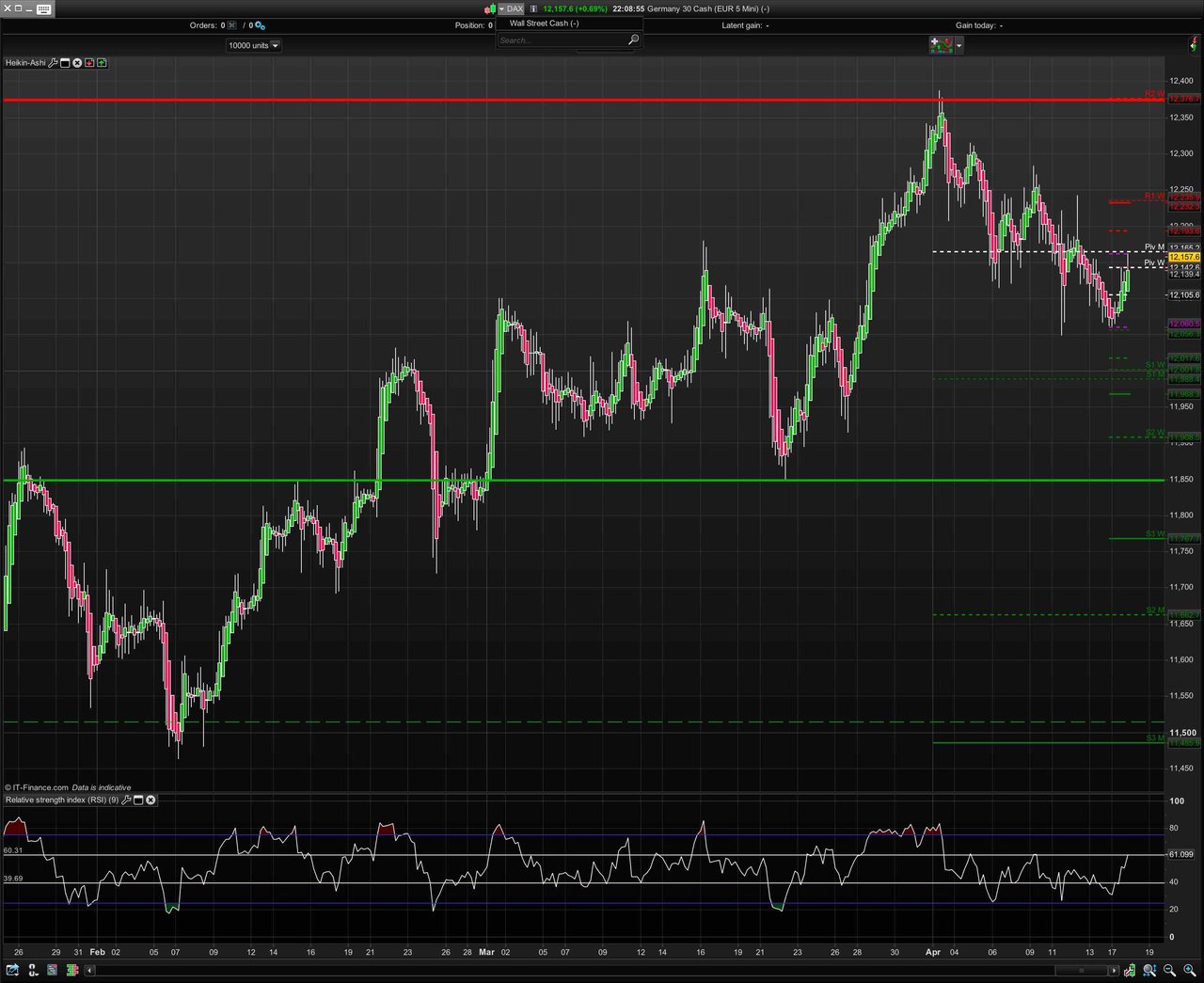Open the ticker dropdown arrow before DAX
This screenshot has width=1204, height=983.
point(501,8)
